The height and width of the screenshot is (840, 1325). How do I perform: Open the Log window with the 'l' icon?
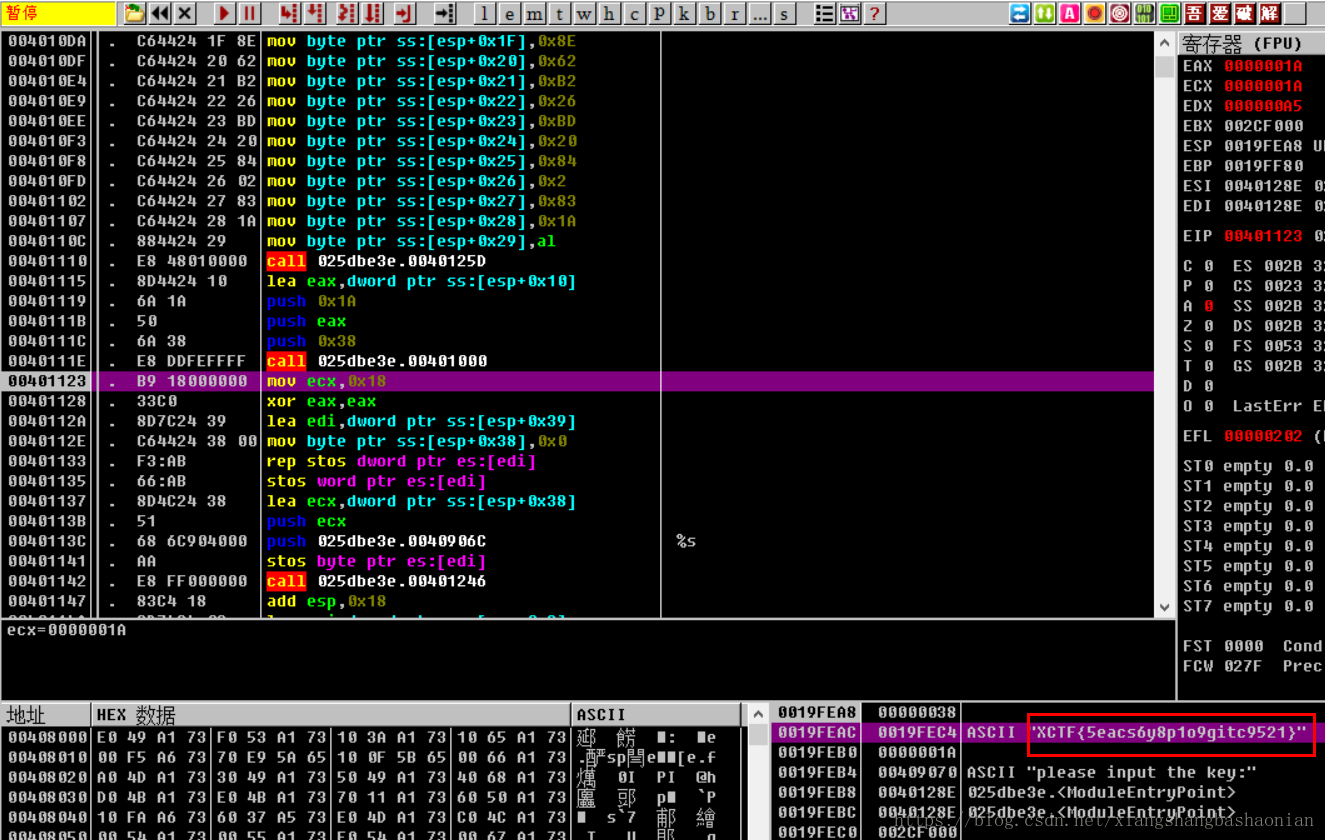[x=483, y=14]
